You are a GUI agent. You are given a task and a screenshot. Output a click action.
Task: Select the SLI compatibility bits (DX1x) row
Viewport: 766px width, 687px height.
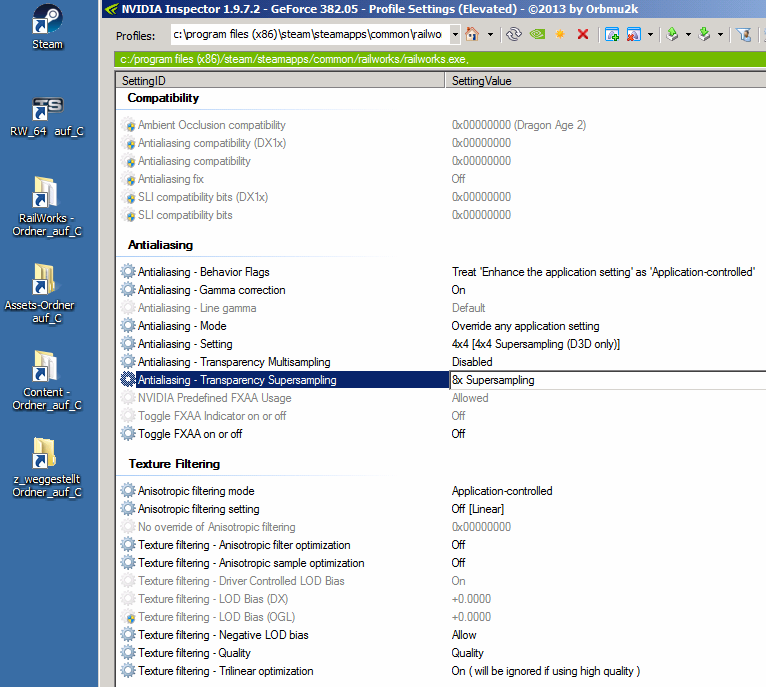(441, 197)
